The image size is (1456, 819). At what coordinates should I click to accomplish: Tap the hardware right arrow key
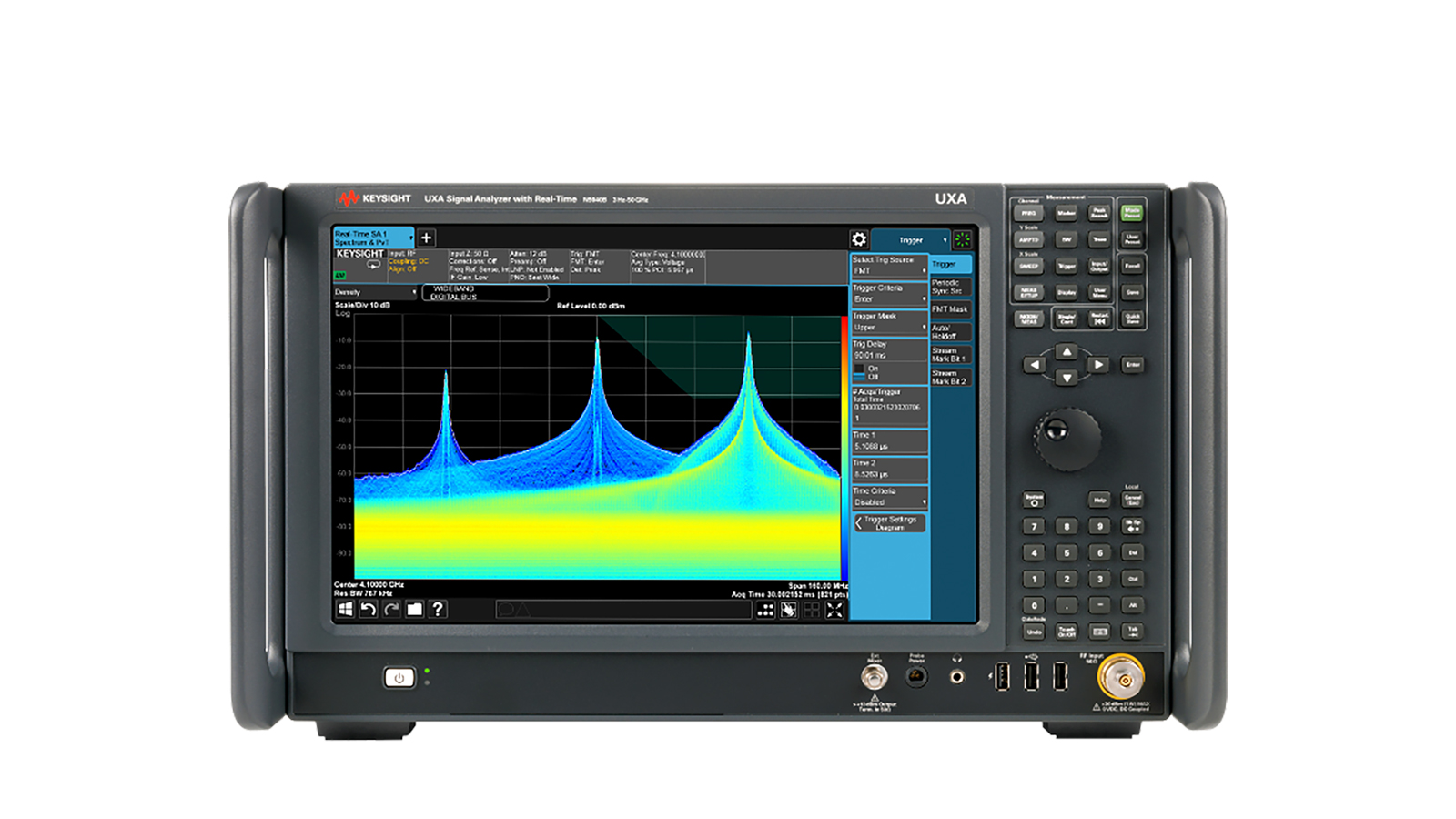point(1098,365)
